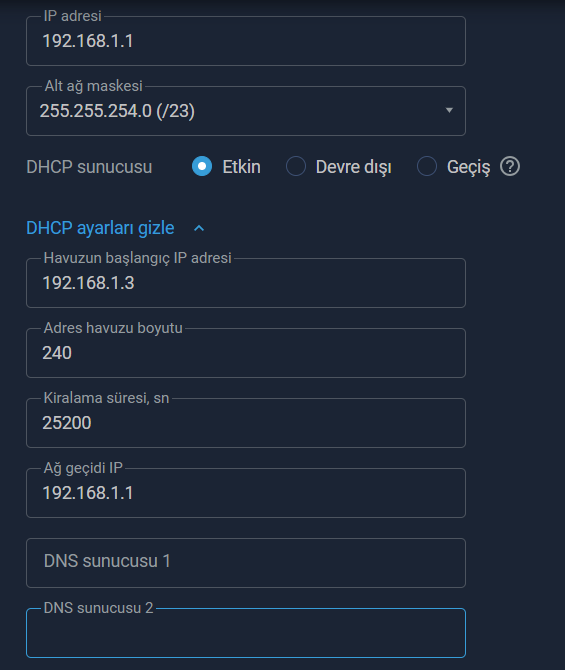The height and width of the screenshot is (670, 565).
Task: Select the Etkin DHCP radio button
Action: click(202, 166)
